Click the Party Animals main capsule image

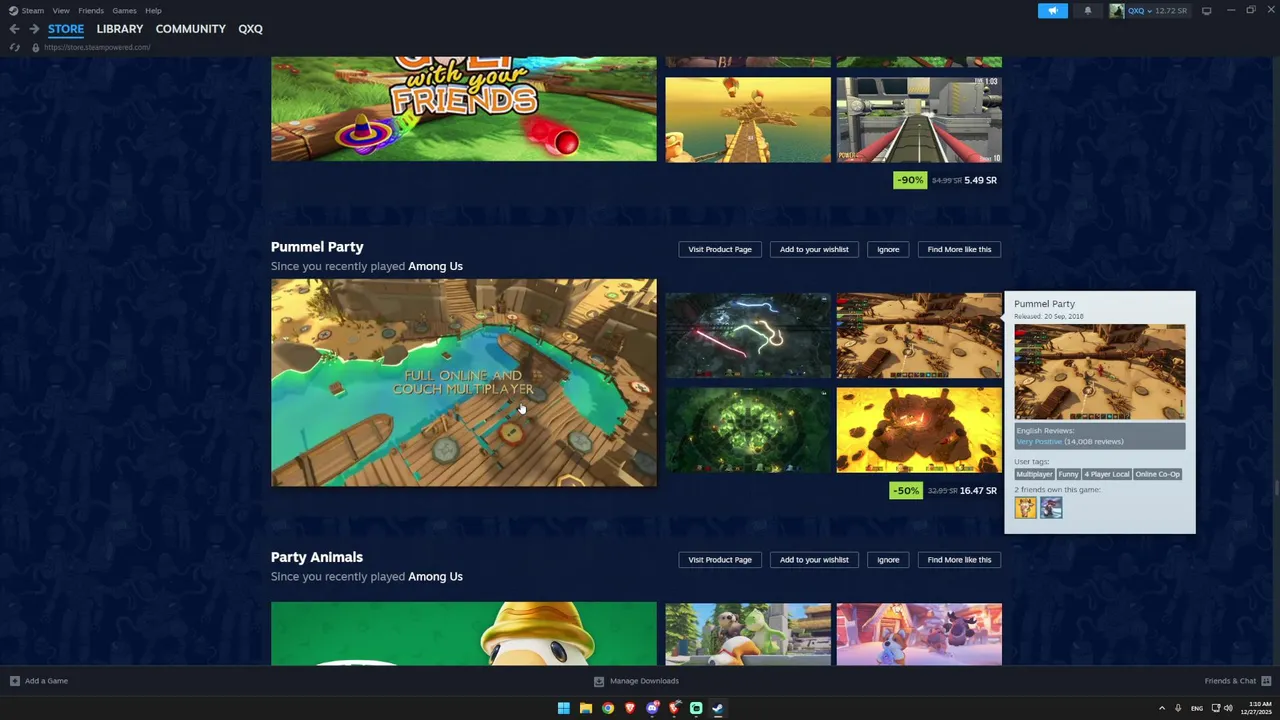click(x=464, y=634)
